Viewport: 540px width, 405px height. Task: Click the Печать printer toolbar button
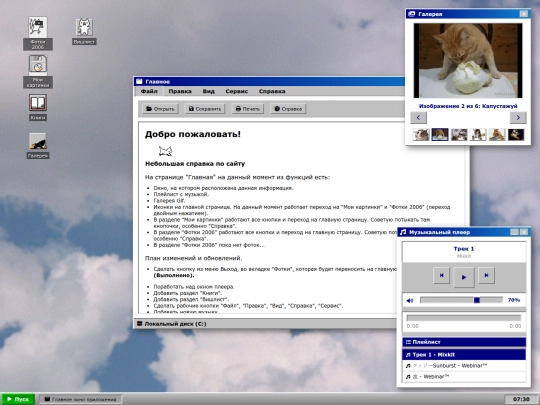click(x=248, y=109)
